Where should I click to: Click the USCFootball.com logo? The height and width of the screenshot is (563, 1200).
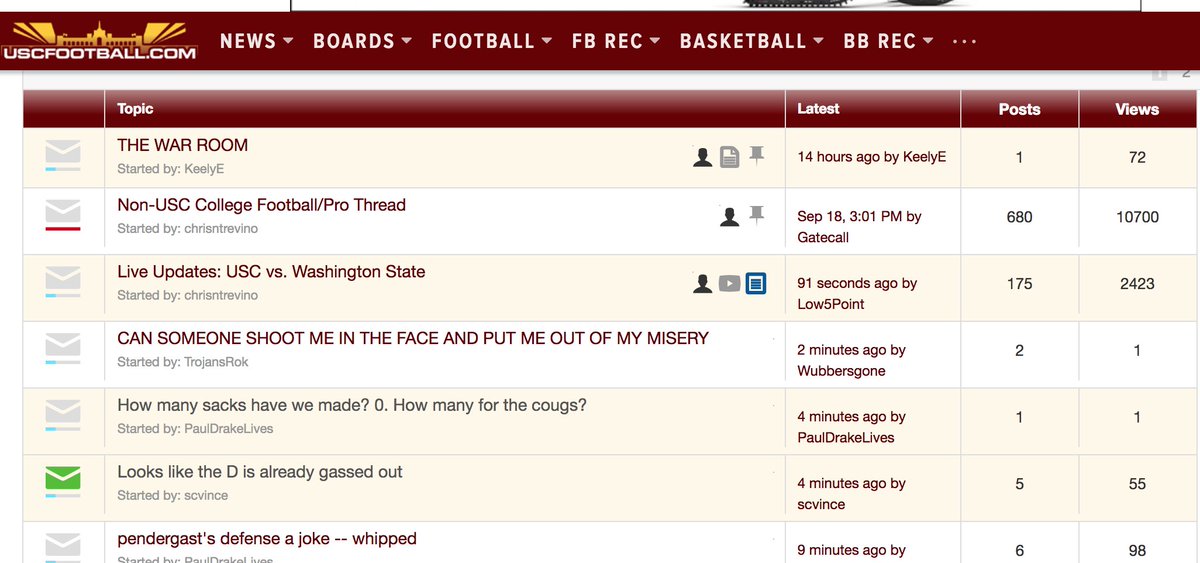[99, 41]
